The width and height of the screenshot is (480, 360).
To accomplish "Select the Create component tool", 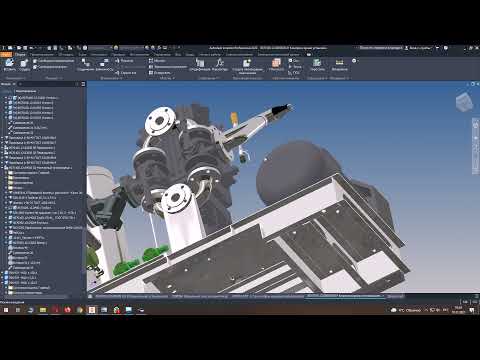I will click(24, 64).
